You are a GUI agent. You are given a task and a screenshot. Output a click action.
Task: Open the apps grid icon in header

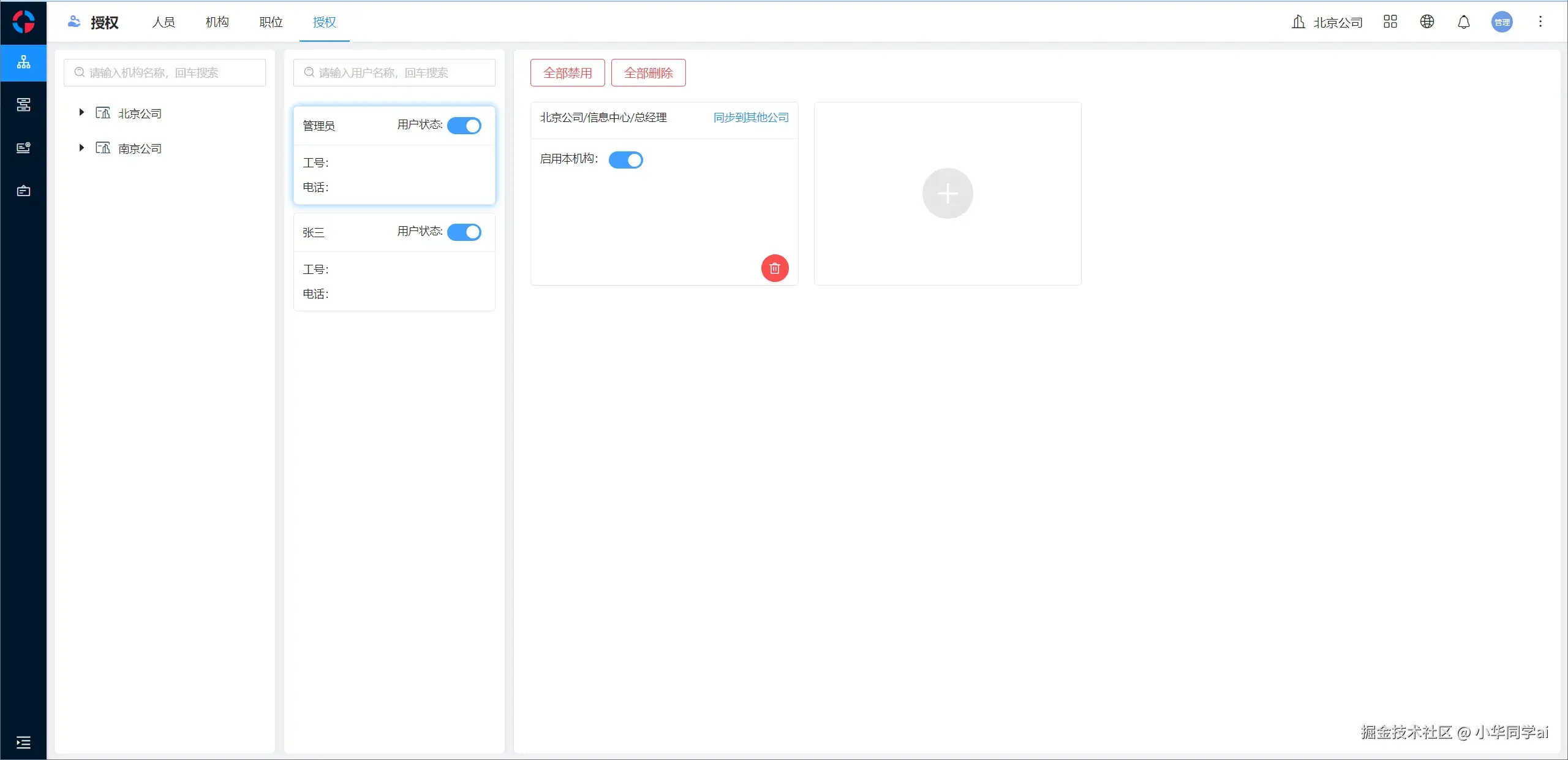click(1390, 22)
